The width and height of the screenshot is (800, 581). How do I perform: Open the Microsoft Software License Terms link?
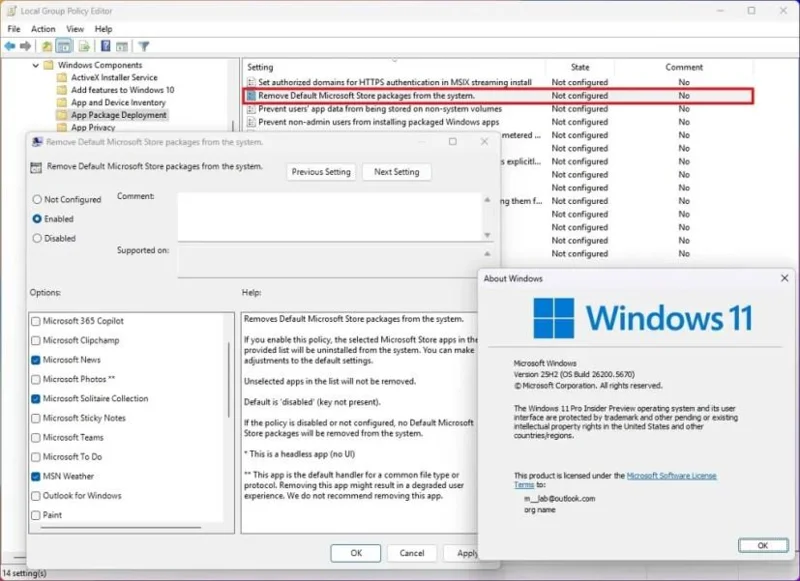pos(671,476)
